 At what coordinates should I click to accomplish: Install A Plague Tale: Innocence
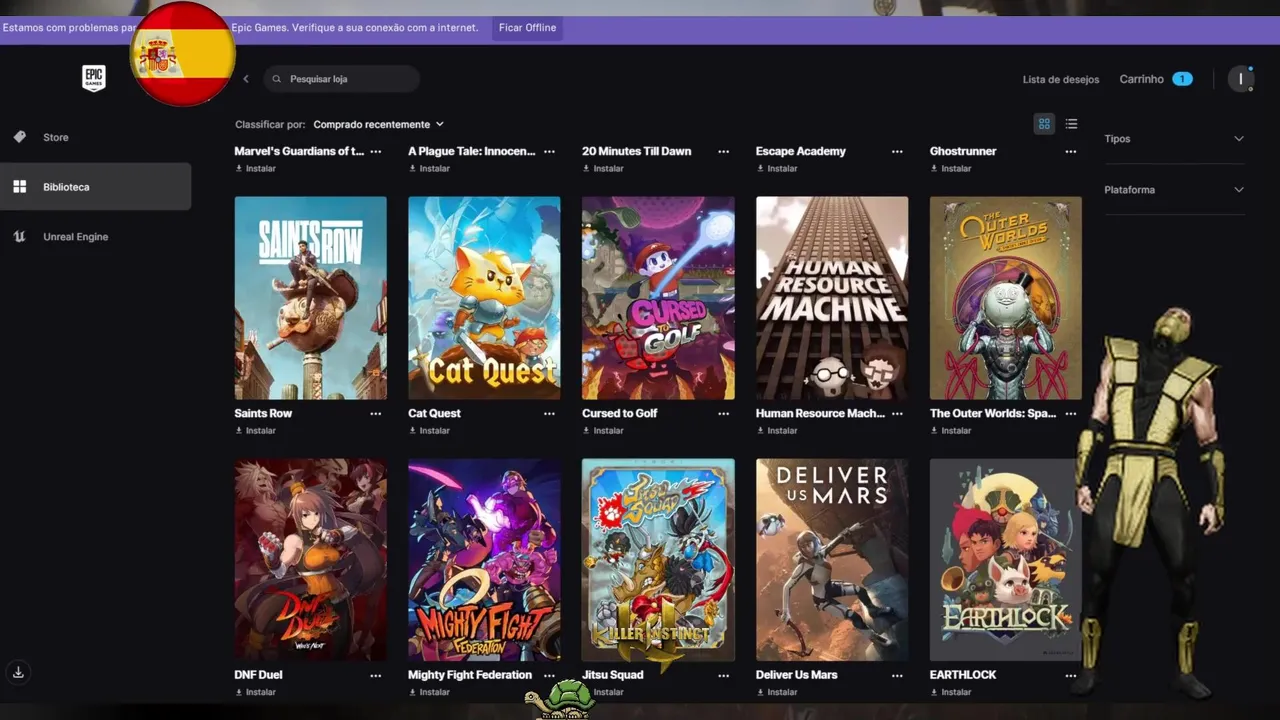pos(429,169)
